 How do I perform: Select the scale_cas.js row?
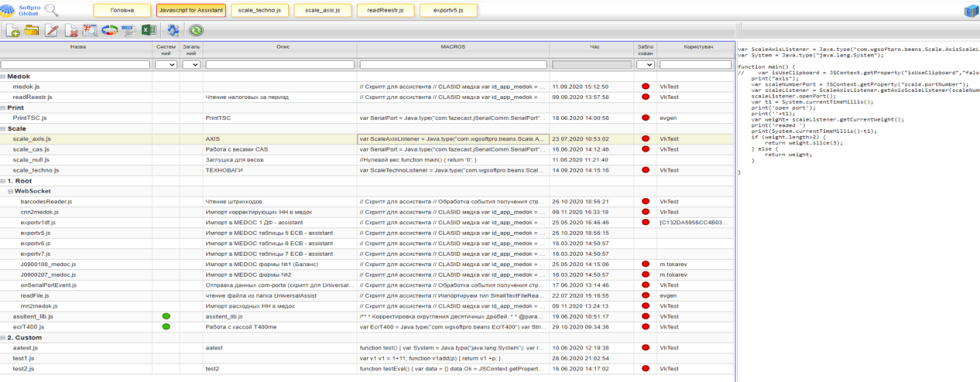point(368,149)
